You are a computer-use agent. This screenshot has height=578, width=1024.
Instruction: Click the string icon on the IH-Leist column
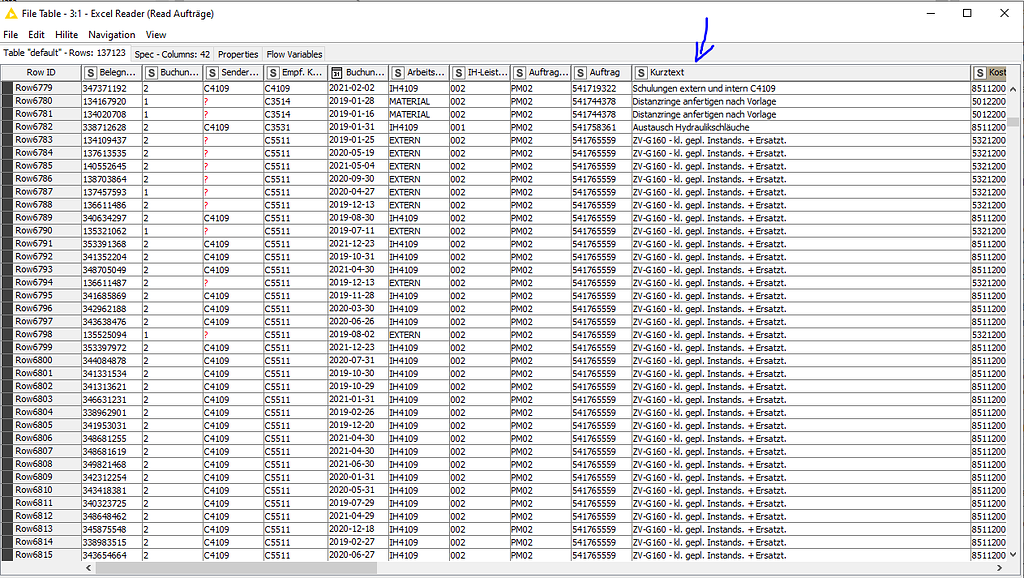tap(460, 72)
